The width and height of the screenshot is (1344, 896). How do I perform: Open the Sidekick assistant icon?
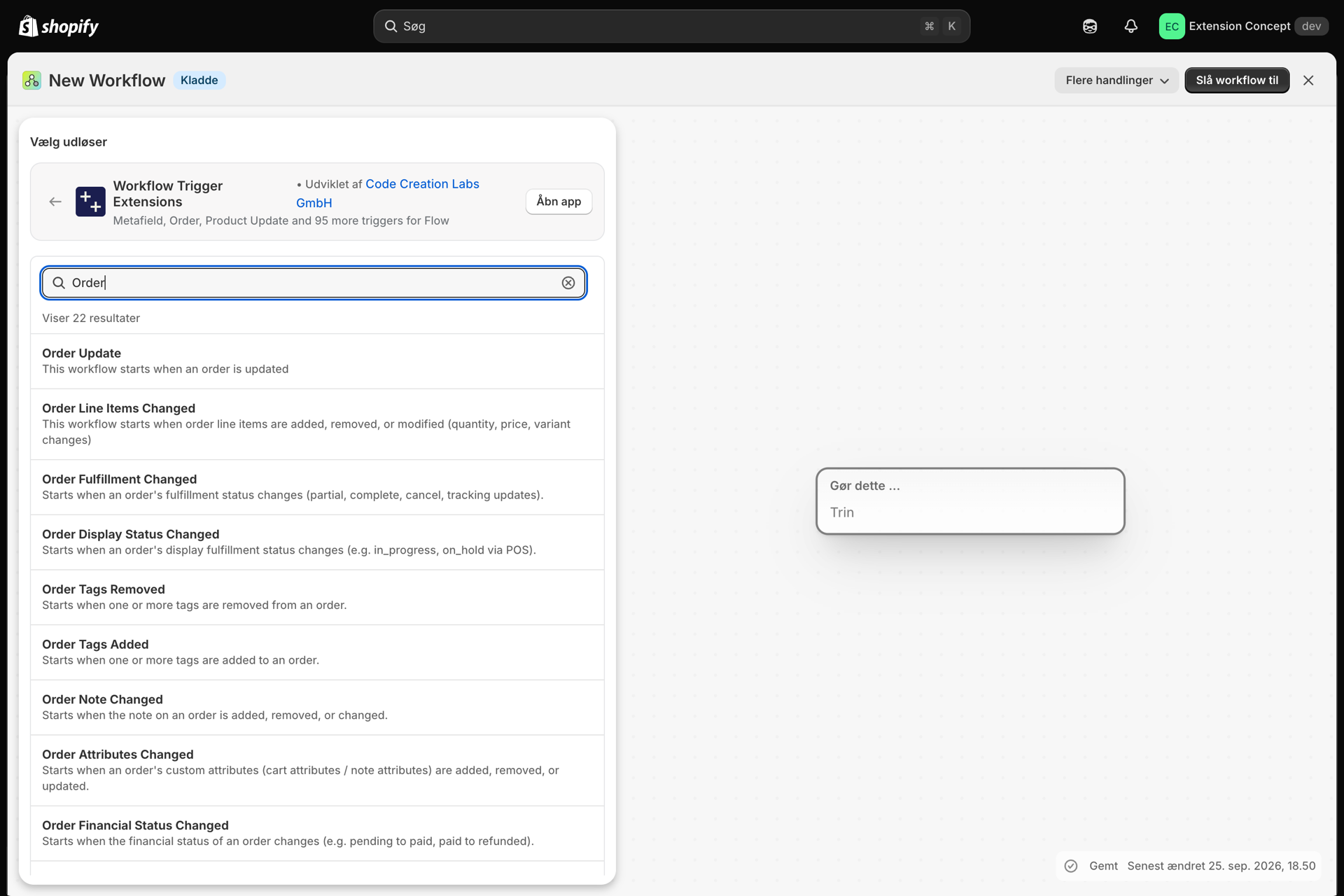1090,26
